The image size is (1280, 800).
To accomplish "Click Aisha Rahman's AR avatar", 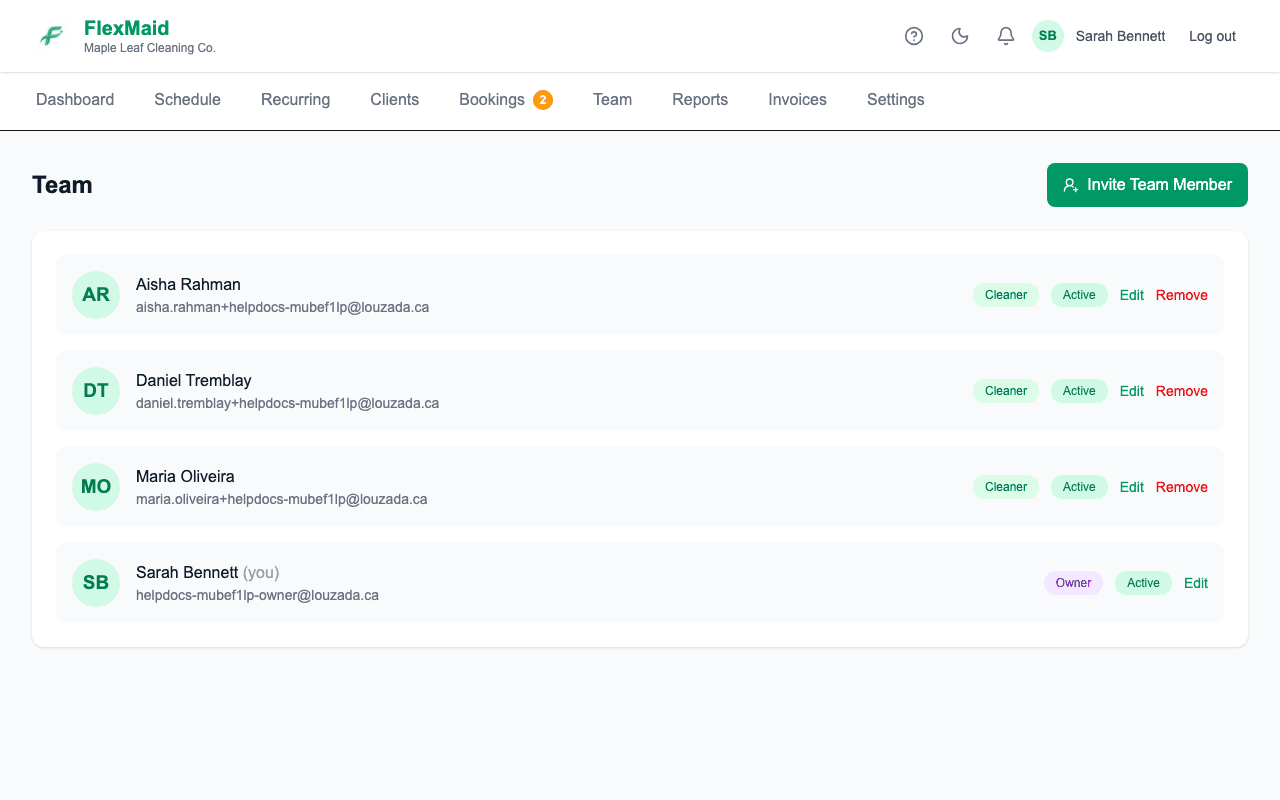I will (x=96, y=295).
